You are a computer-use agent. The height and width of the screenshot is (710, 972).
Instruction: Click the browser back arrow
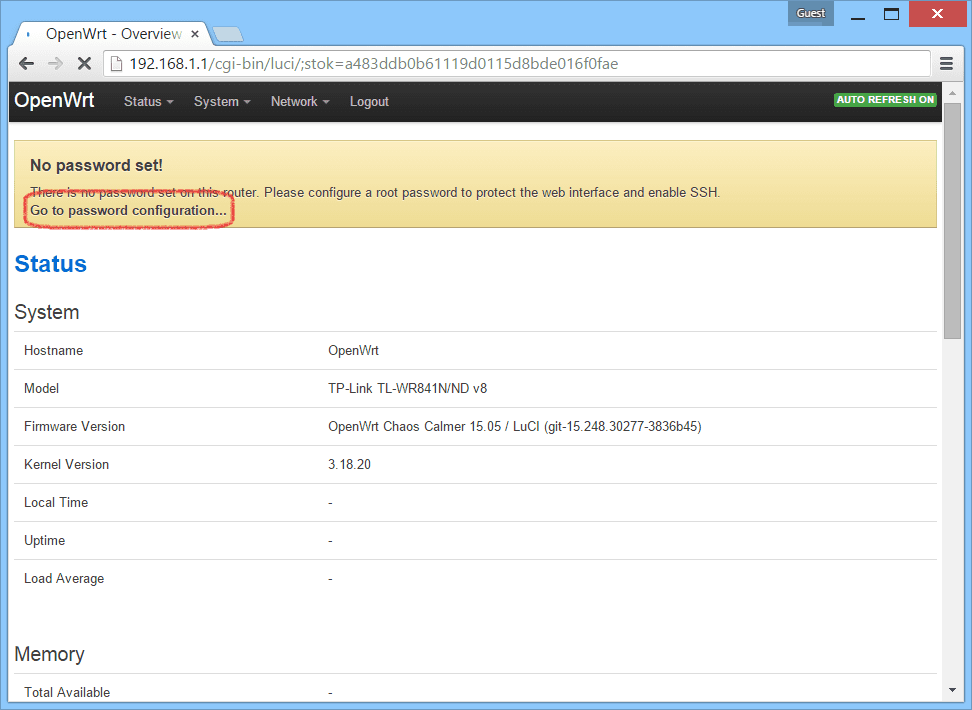[x=27, y=63]
